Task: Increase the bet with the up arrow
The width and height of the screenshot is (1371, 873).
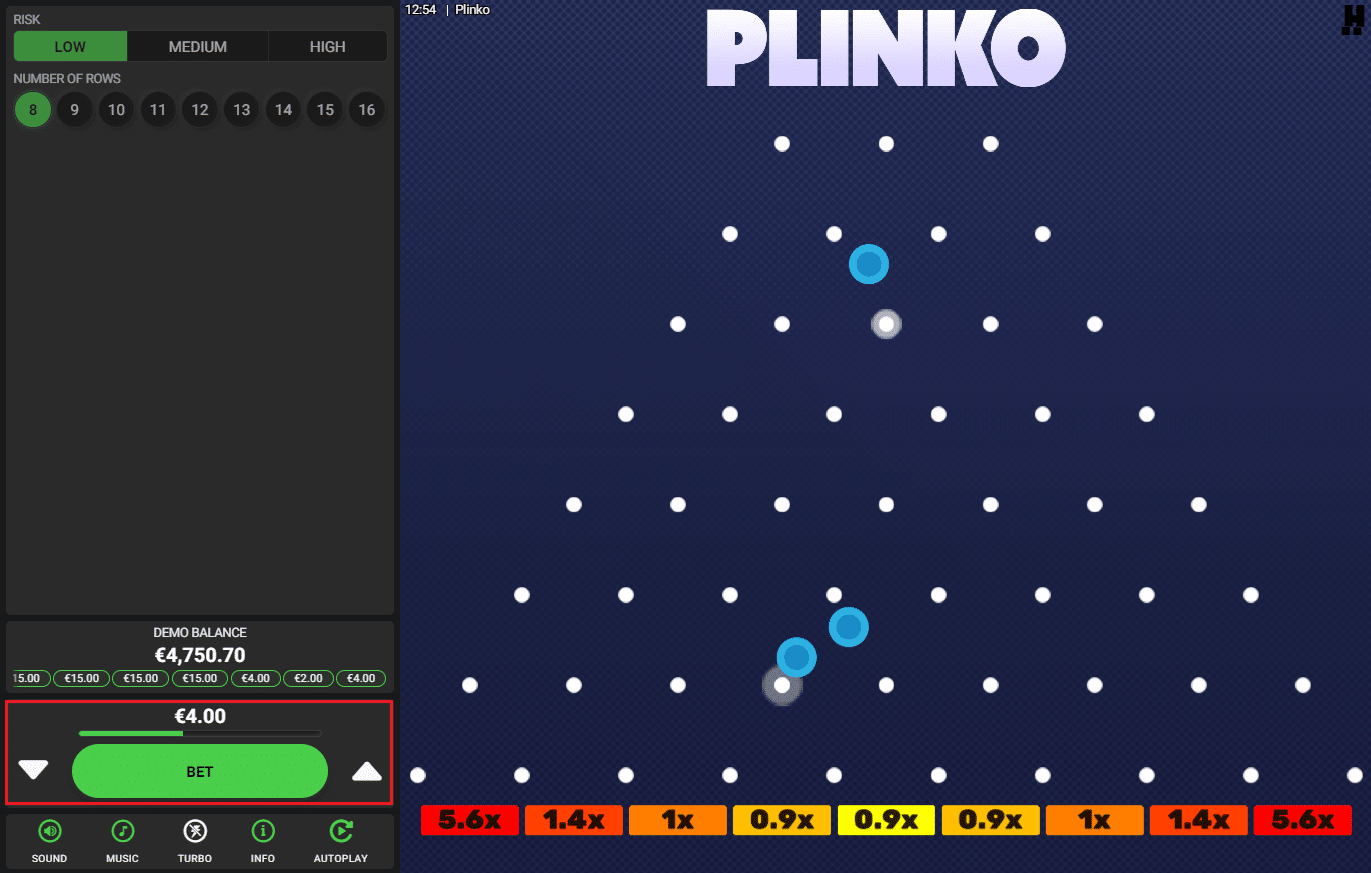Action: 367,770
